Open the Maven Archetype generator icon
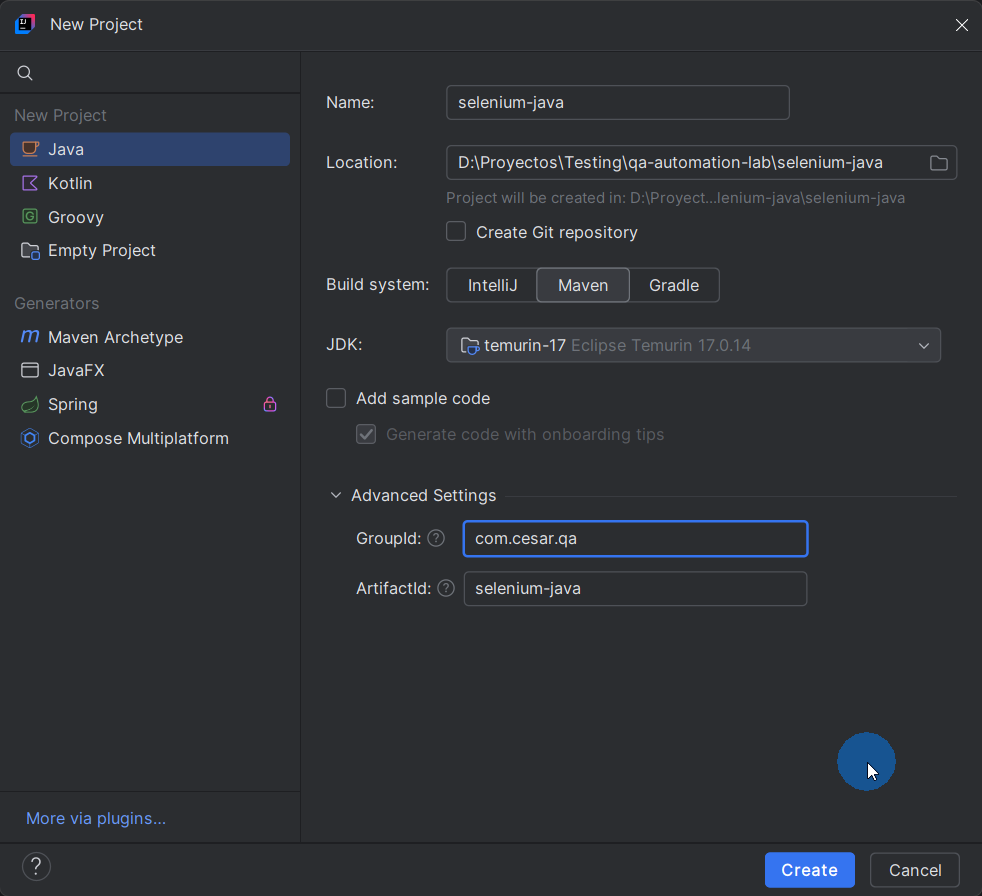The height and width of the screenshot is (896, 982). pos(28,337)
